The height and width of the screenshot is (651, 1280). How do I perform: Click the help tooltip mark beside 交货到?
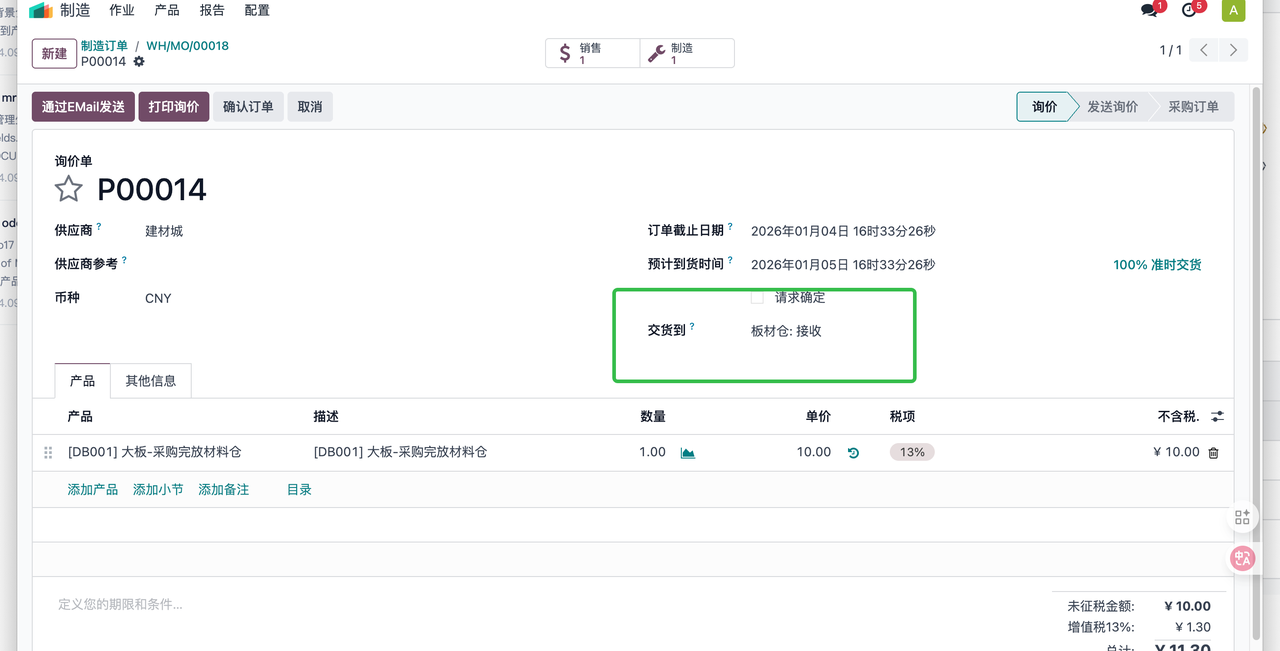tap(692, 327)
